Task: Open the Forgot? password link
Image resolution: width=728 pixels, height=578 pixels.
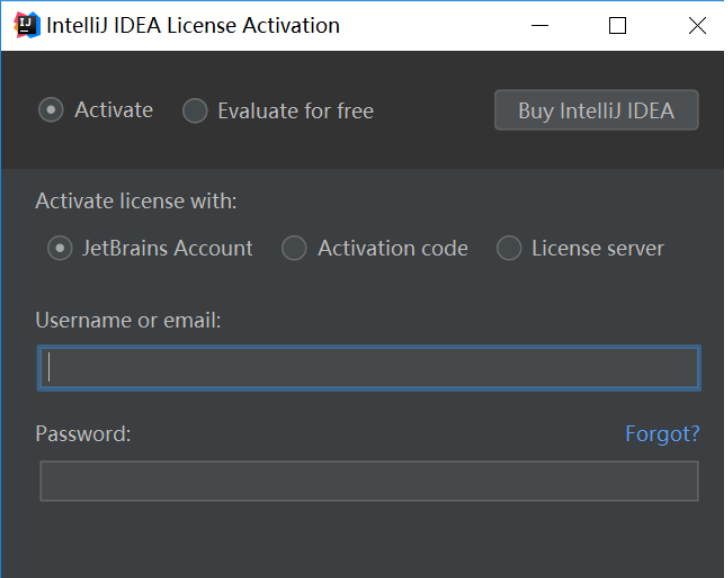Action: pyautogui.click(x=662, y=434)
